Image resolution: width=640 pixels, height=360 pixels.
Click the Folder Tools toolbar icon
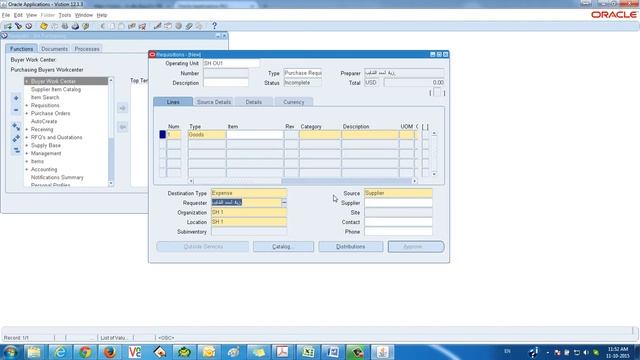click(199, 26)
